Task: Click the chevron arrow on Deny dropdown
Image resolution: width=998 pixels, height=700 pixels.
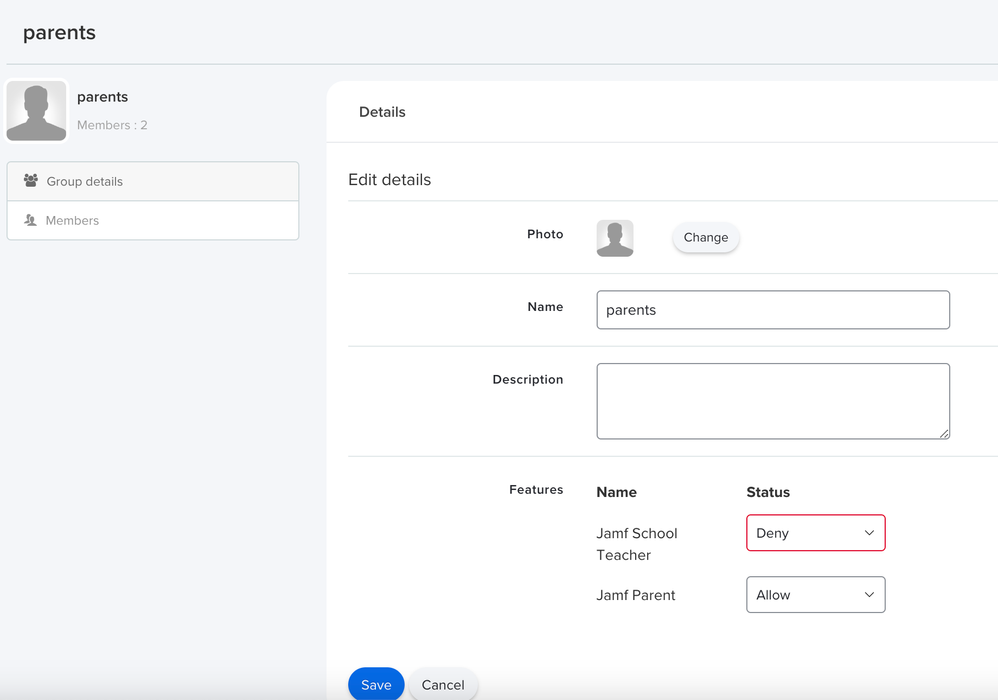Action: tap(869, 533)
